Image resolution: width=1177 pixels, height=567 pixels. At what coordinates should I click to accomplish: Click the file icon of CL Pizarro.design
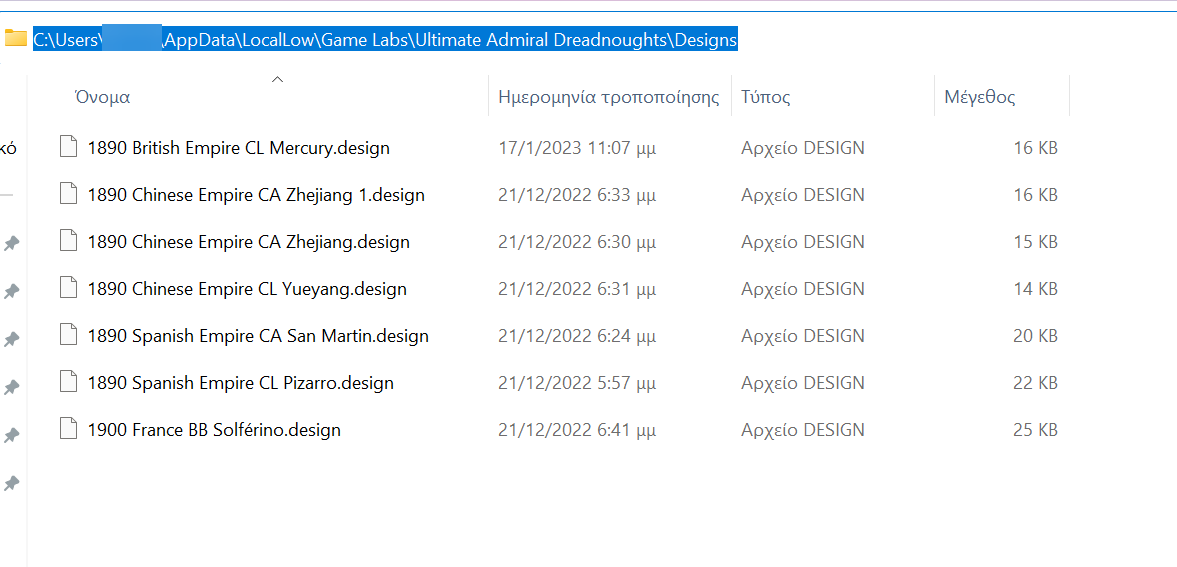pyautogui.click(x=68, y=382)
